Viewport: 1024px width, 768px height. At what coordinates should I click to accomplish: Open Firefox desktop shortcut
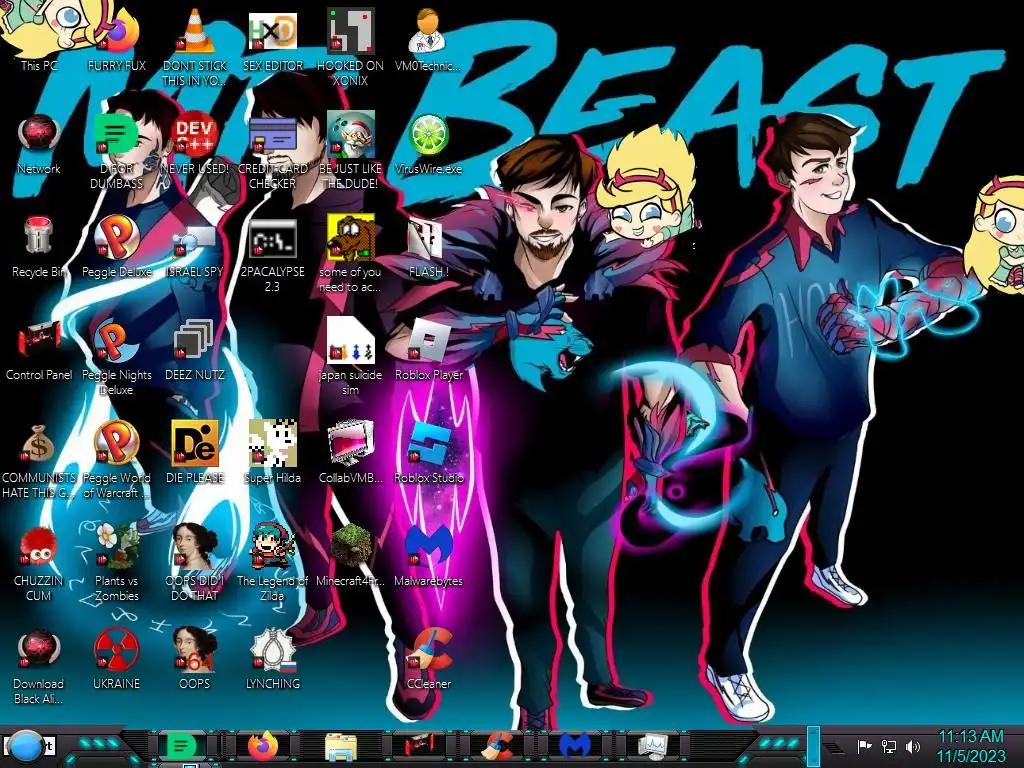pos(116,40)
